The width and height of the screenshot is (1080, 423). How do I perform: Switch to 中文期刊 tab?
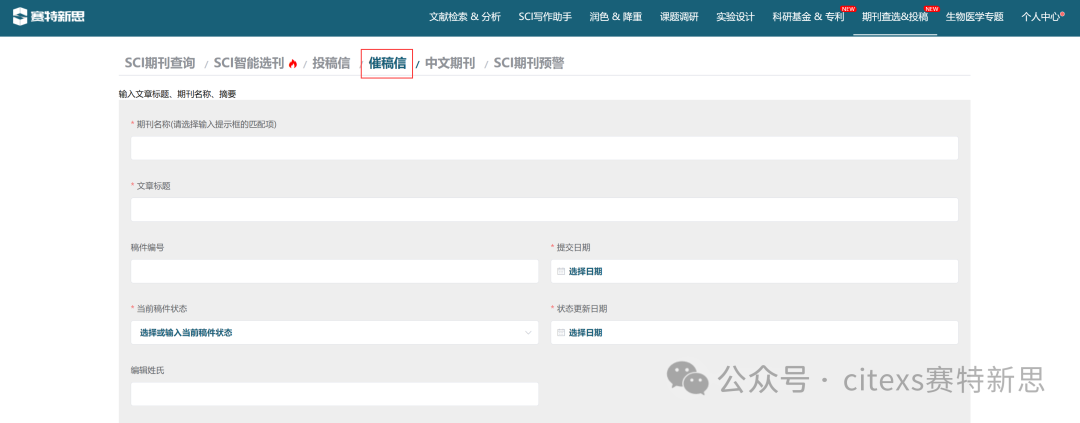coord(450,63)
